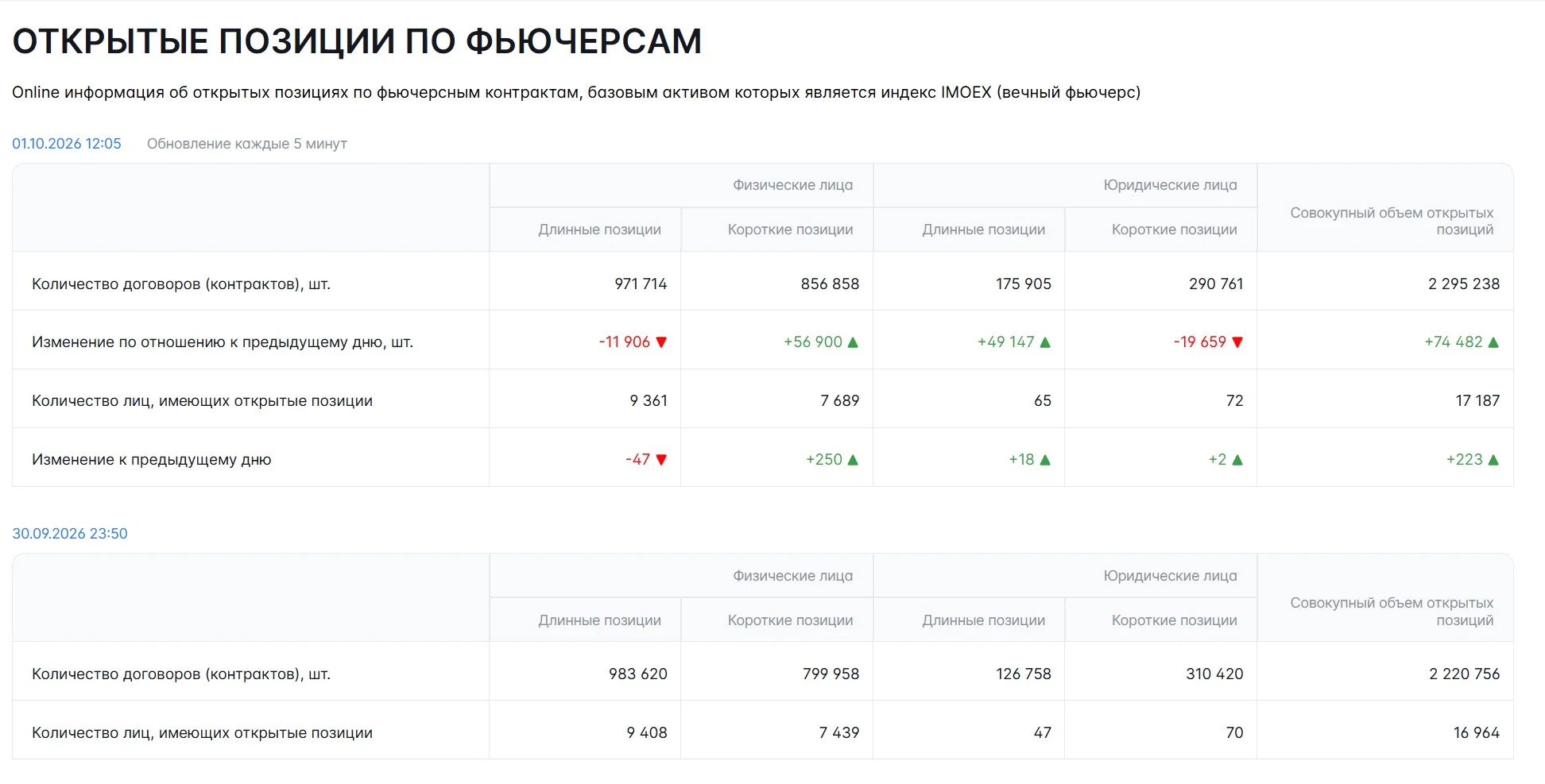Image resolution: width=1545 pixels, height=784 pixels.
Task: Select the value 290 761
Action: click(x=1216, y=284)
